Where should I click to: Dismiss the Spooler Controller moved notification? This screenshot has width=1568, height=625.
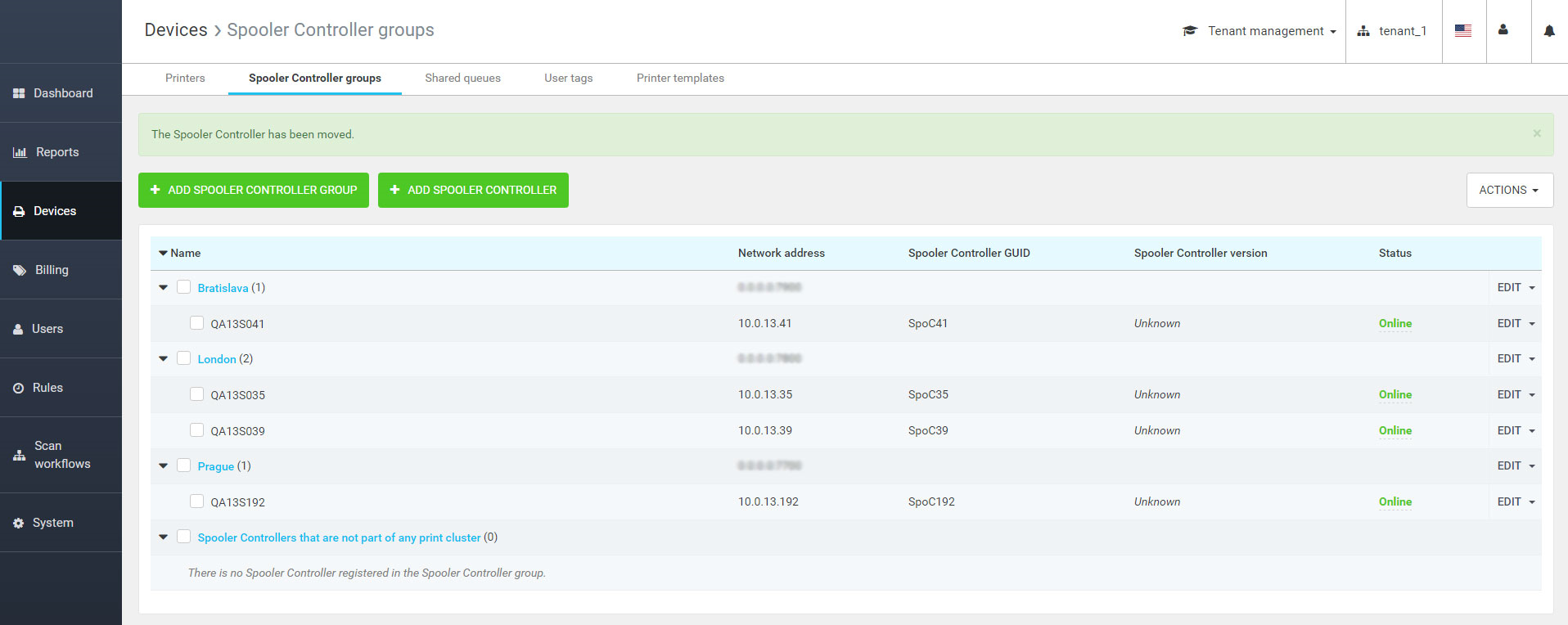coord(1536,133)
